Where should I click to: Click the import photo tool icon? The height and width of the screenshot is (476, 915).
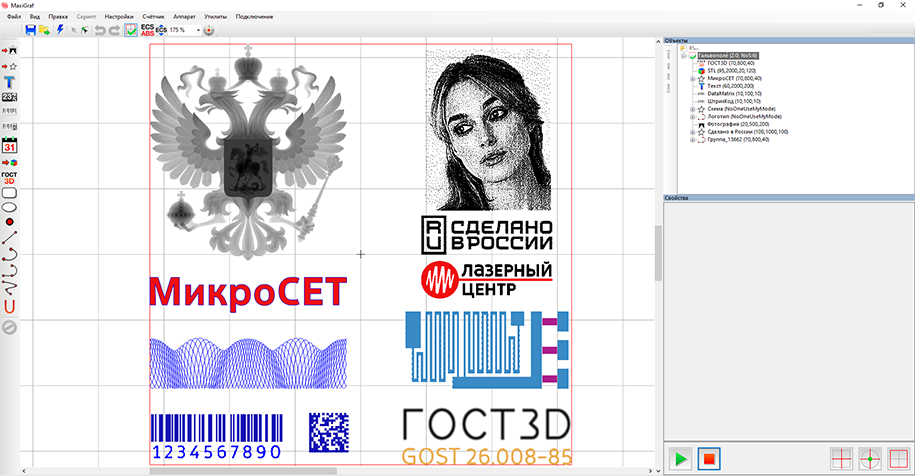click(9, 51)
